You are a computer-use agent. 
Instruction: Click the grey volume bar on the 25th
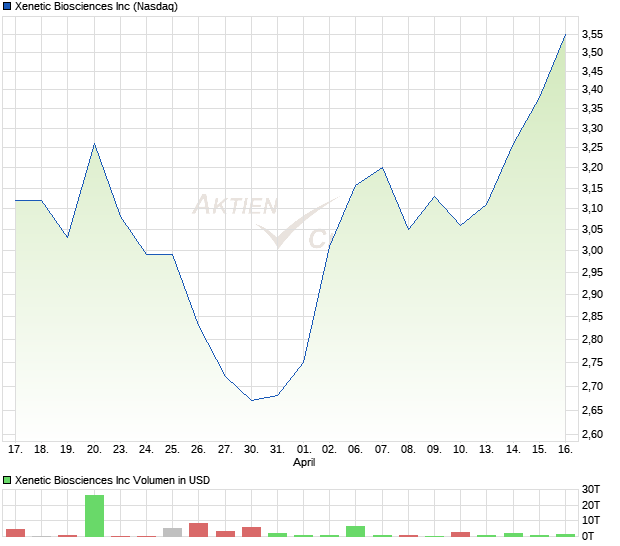[172, 533]
